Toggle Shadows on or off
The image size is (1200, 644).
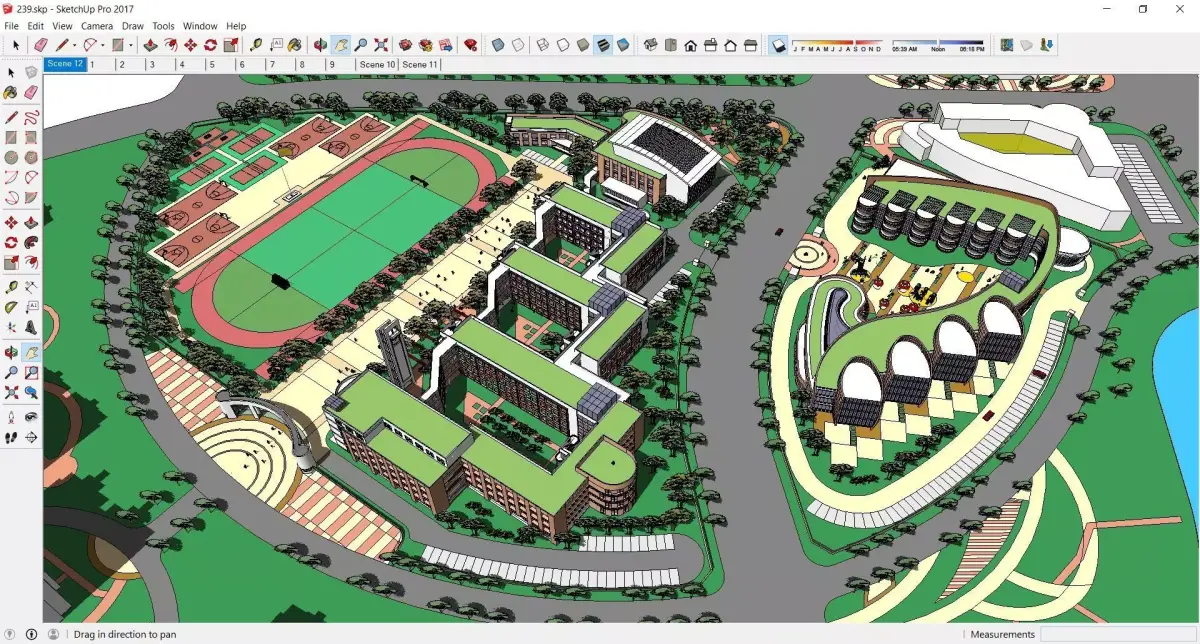pyautogui.click(x=778, y=45)
